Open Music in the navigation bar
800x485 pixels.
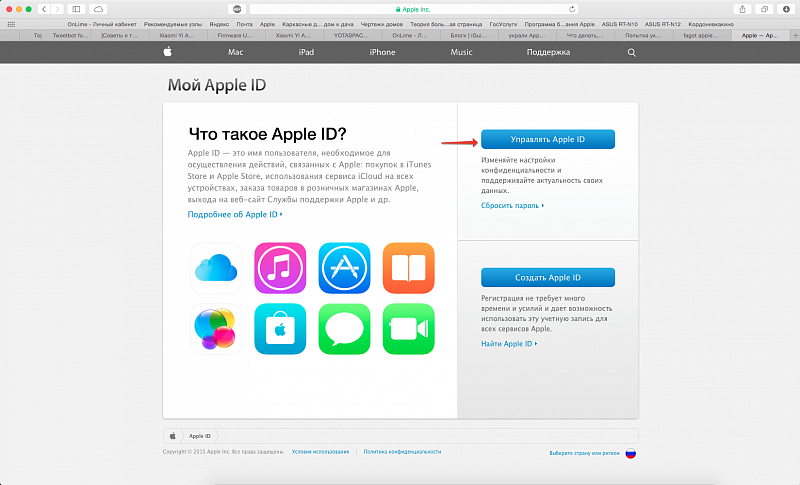pyautogui.click(x=461, y=52)
